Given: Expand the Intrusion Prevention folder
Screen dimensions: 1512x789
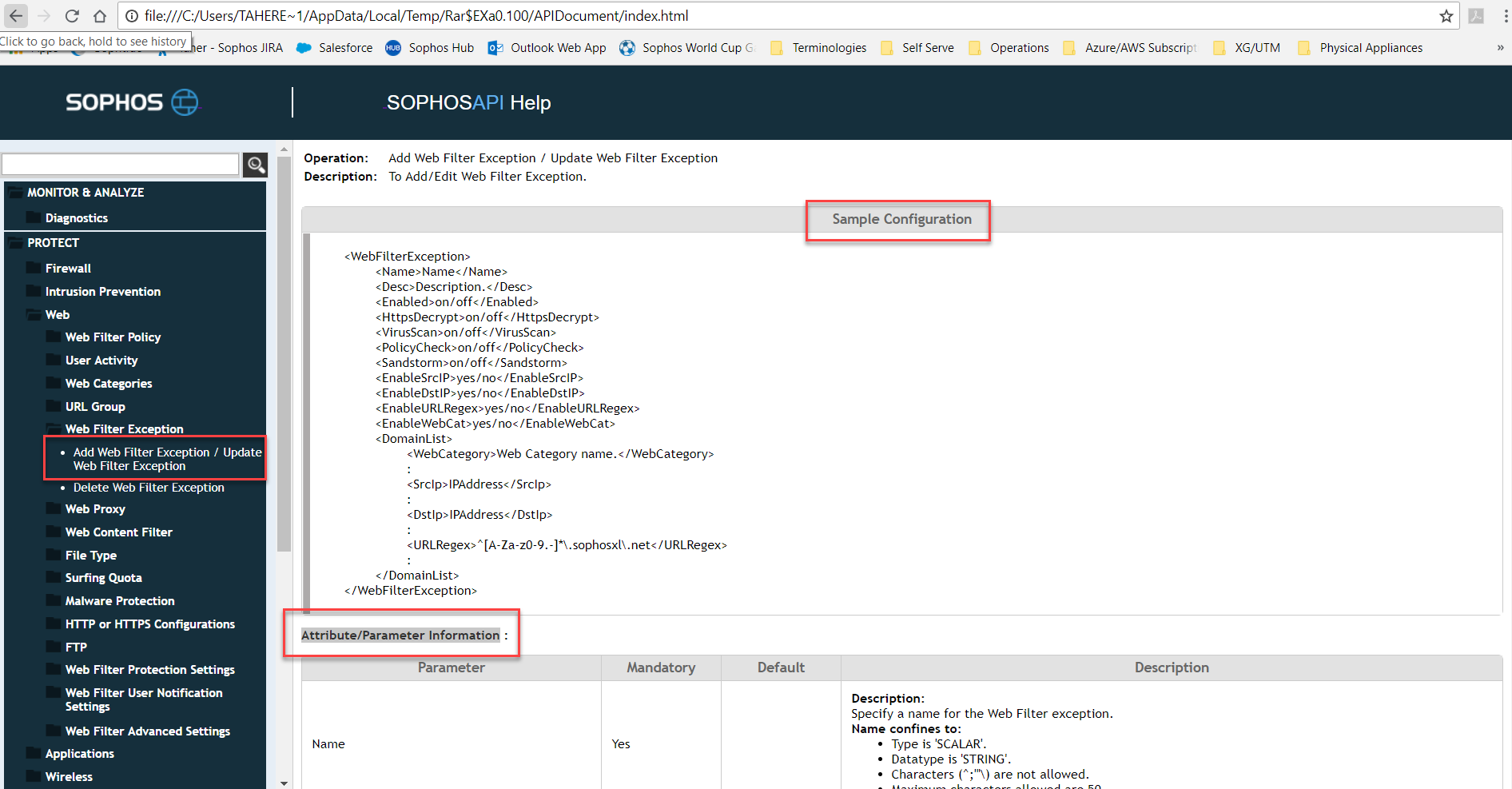Looking at the screenshot, I should (102, 292).
